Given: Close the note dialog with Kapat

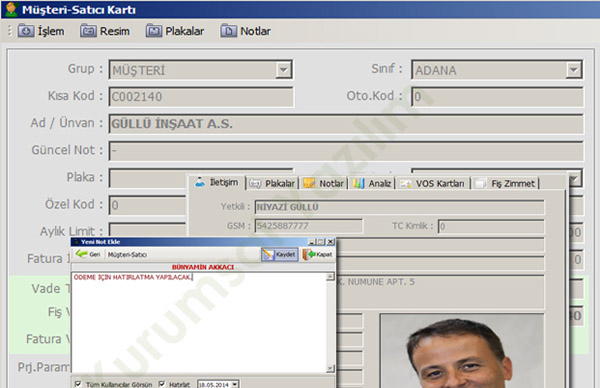Looking at the screenshot, I should click(x=318, y=254).
